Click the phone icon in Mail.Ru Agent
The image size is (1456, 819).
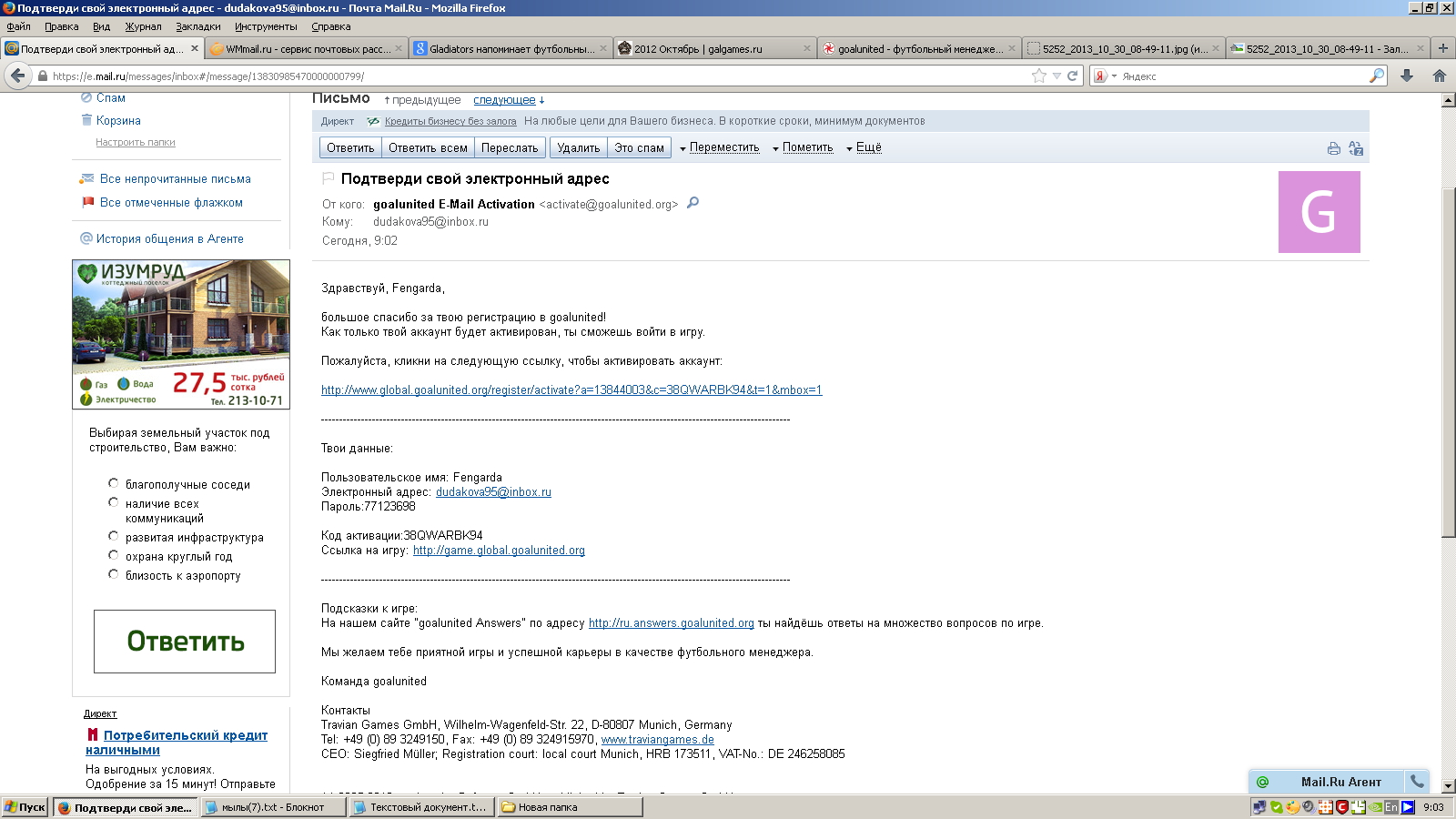click(1417, 781)
